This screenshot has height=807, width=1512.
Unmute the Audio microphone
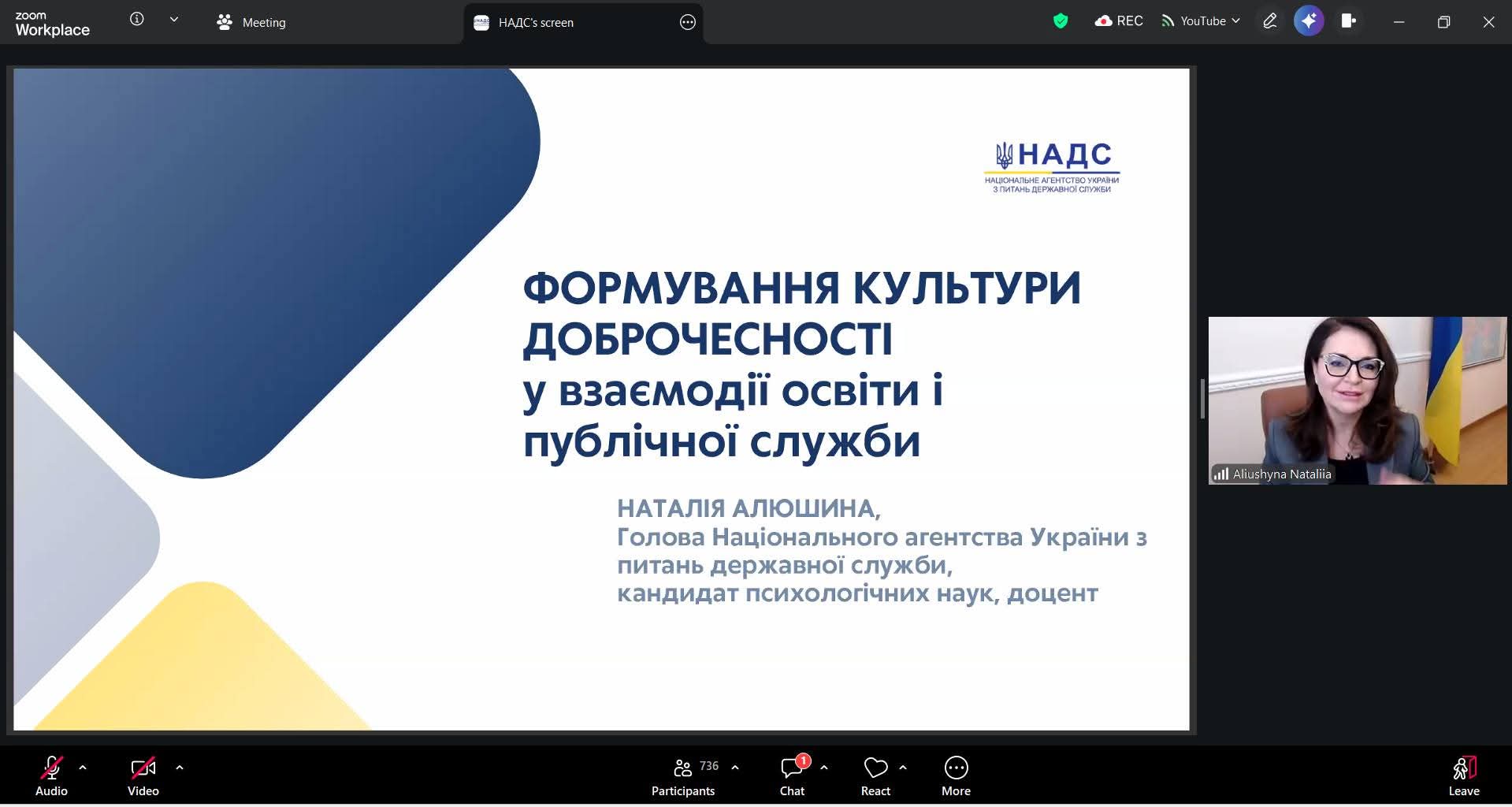click(52, 775)
